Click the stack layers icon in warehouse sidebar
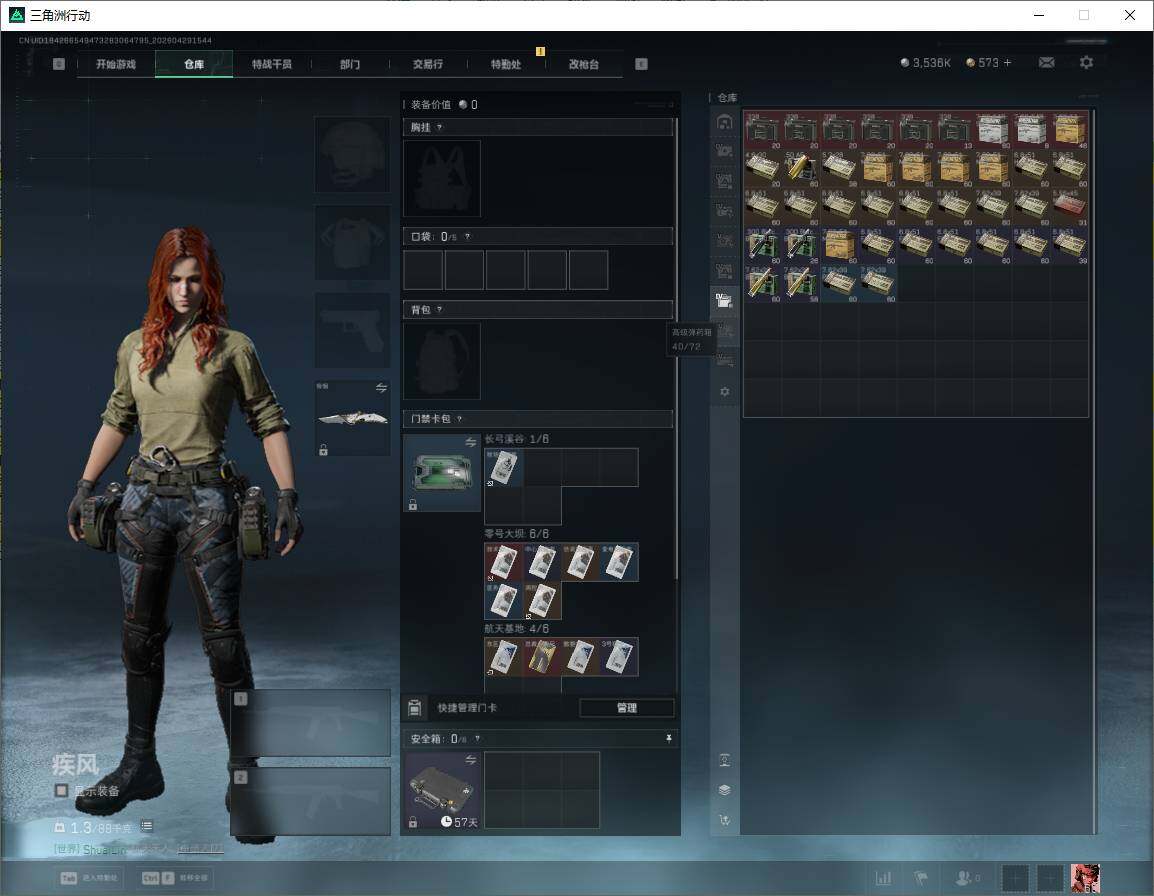This screenshot has width=1154, height=896. click(724, 790)
